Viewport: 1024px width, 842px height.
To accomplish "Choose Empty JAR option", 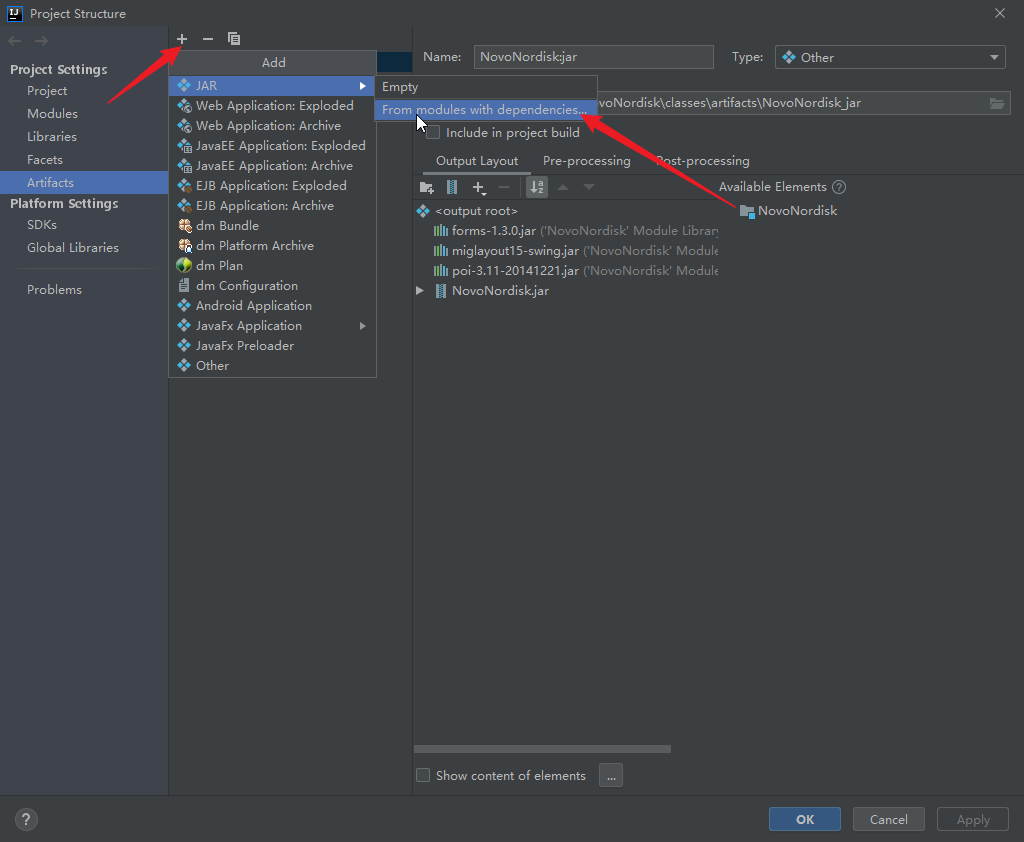I will click(x=486, y=87).
